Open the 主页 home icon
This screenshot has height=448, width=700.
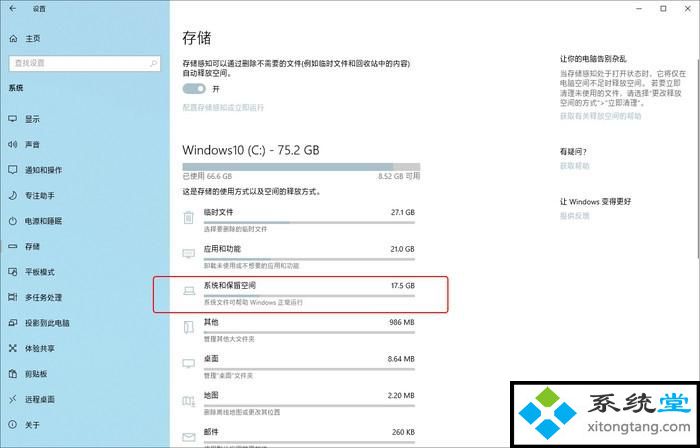[13, 39]
